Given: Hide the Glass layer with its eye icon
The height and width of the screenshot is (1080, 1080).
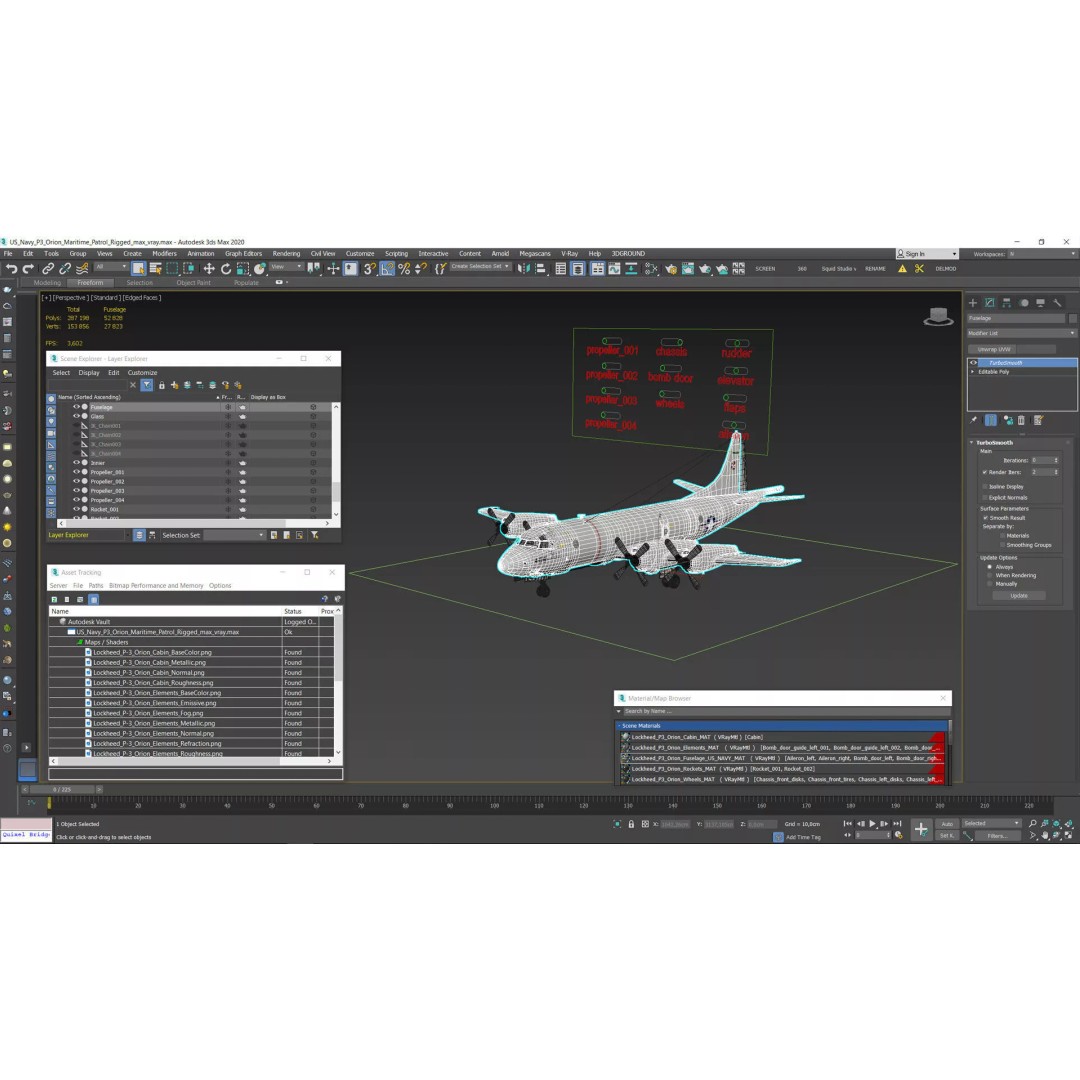Looking at the screenshot, I should [76, 416].
